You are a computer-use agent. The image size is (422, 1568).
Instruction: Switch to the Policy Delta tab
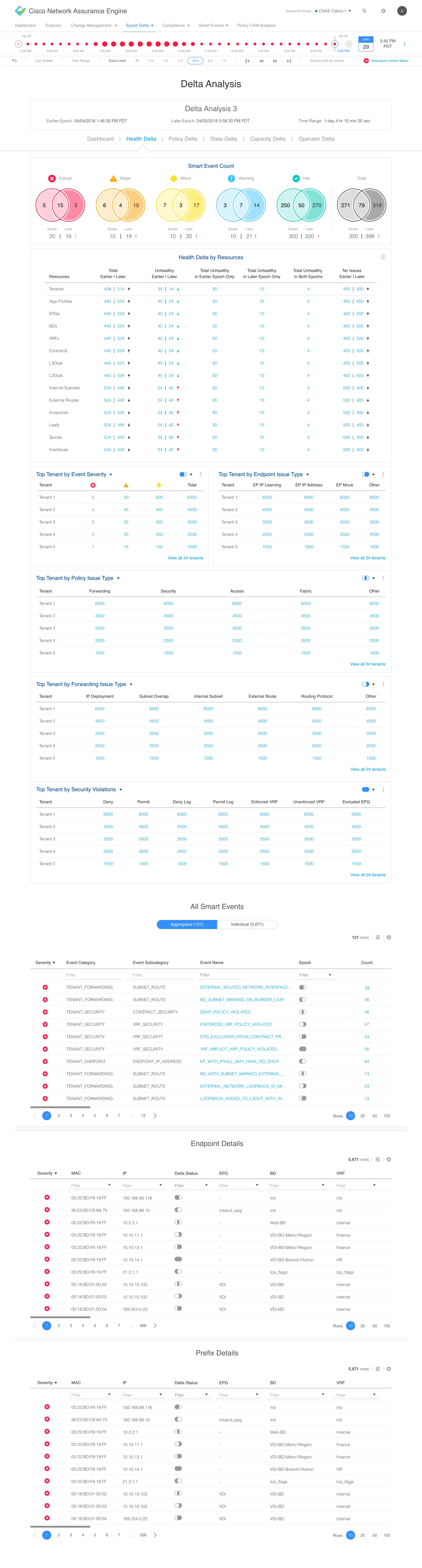coord(183,139)
